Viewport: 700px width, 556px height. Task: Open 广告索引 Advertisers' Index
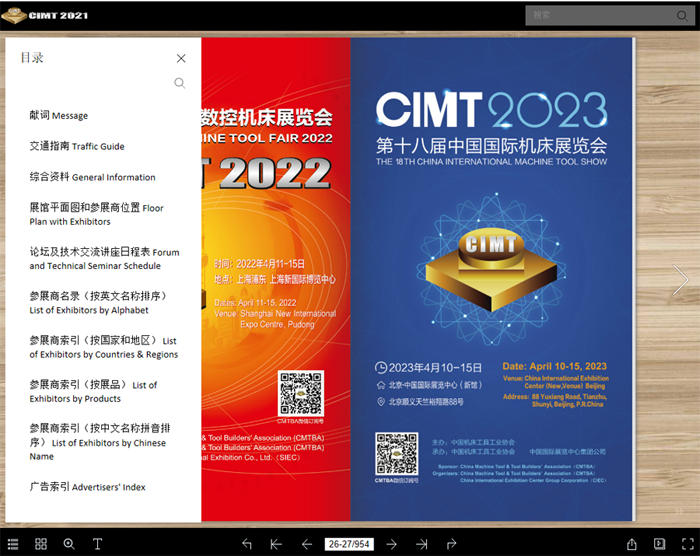pos(88,487)
